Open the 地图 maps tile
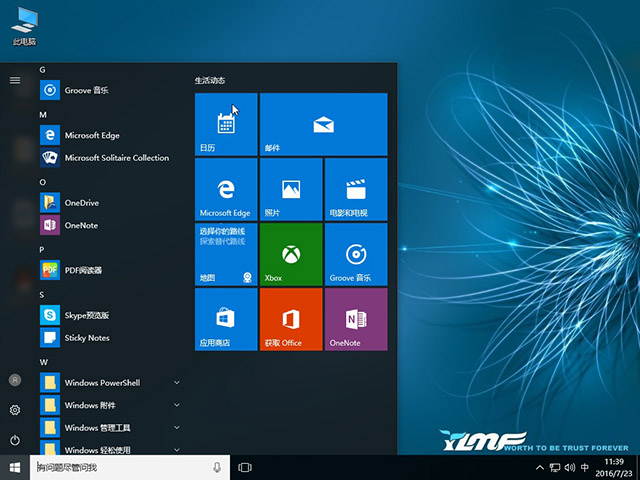Screen dimensions: 640x480 pyautogui.click(x=226, y=254)
